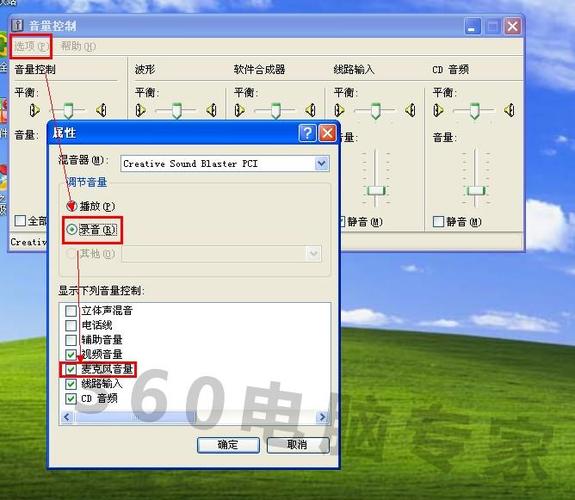The height and width of the screenshot is (500, 575).
Task: Open the 帮助 menu in Volume Control
Action: point(78,46)
